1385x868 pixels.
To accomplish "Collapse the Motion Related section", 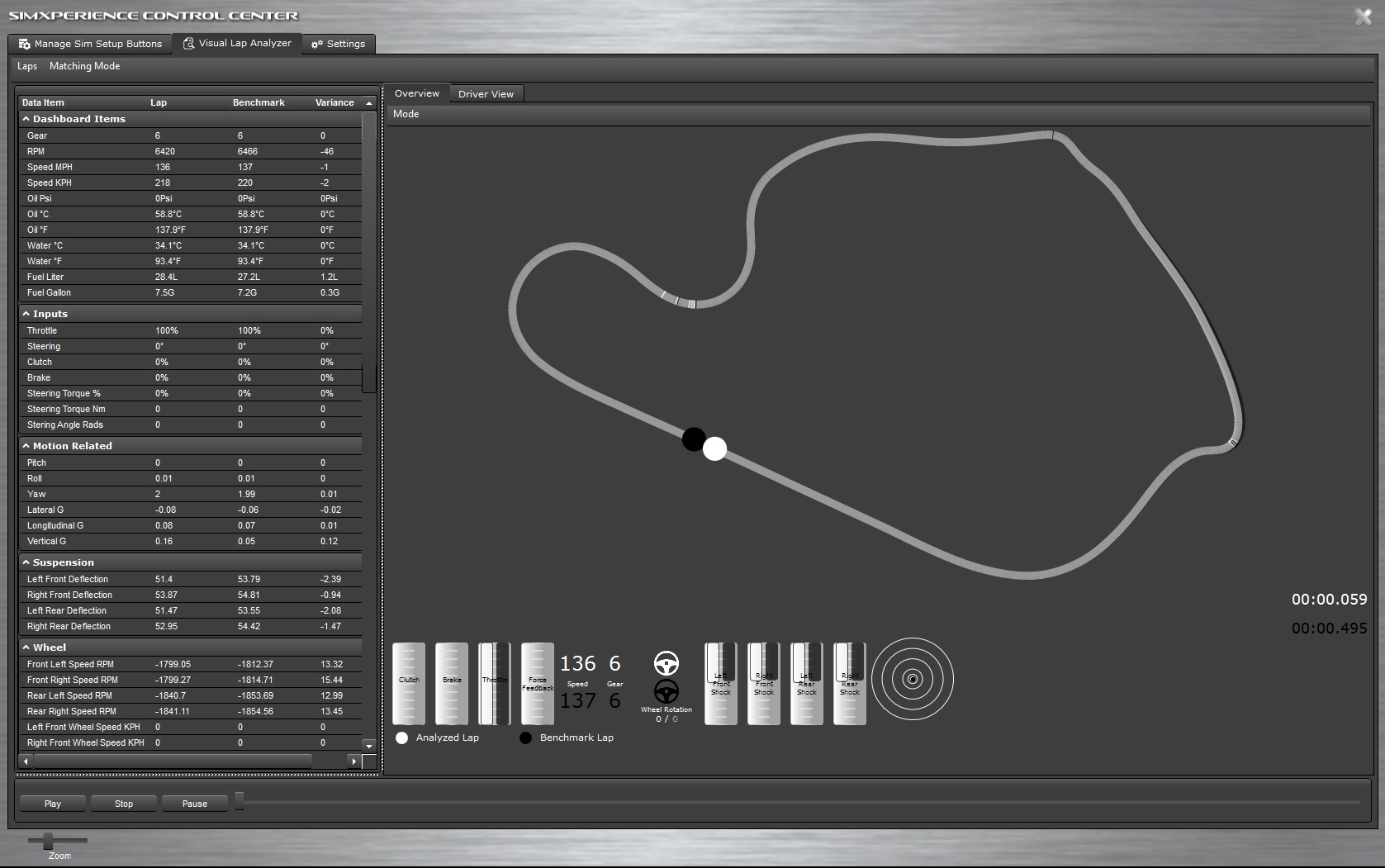I will click(27, 445).
